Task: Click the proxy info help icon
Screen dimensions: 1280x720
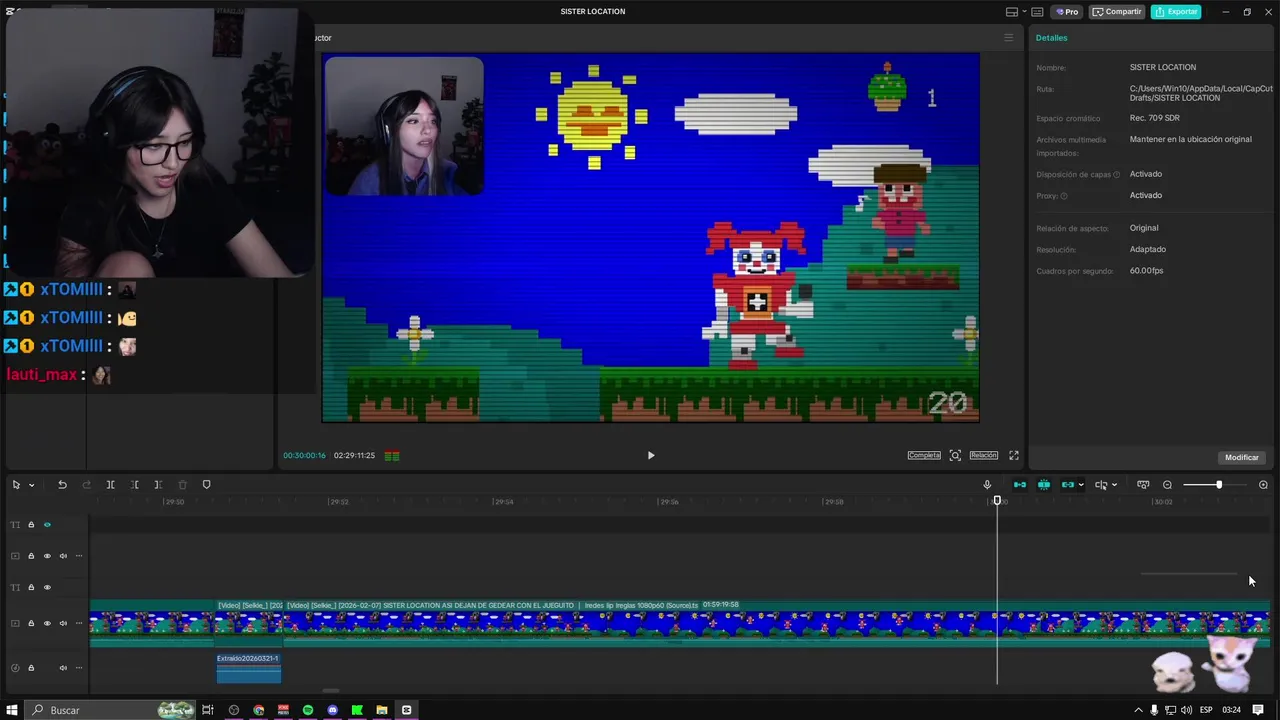Action: (x=1063, y=196)
